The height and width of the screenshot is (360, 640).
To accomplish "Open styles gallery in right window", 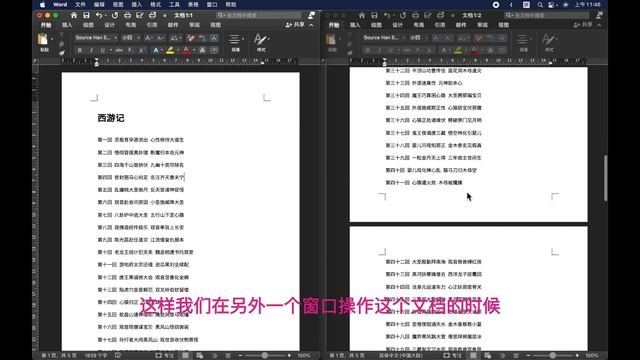I will [549, 42].
